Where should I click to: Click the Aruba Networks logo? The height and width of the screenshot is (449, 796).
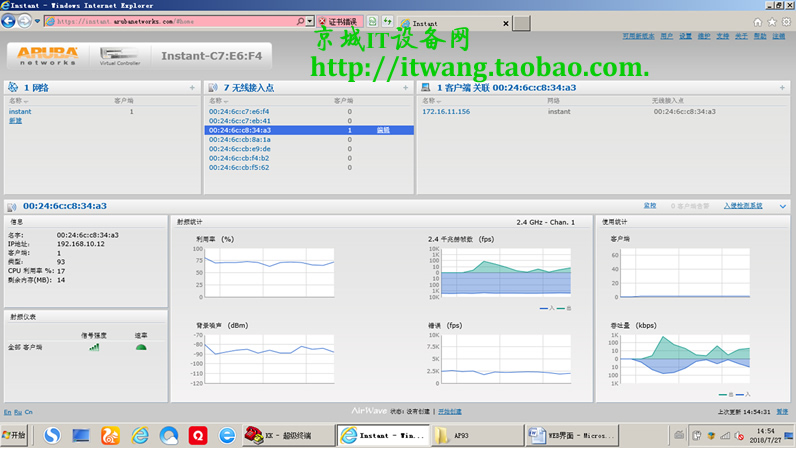pos(48,55)
